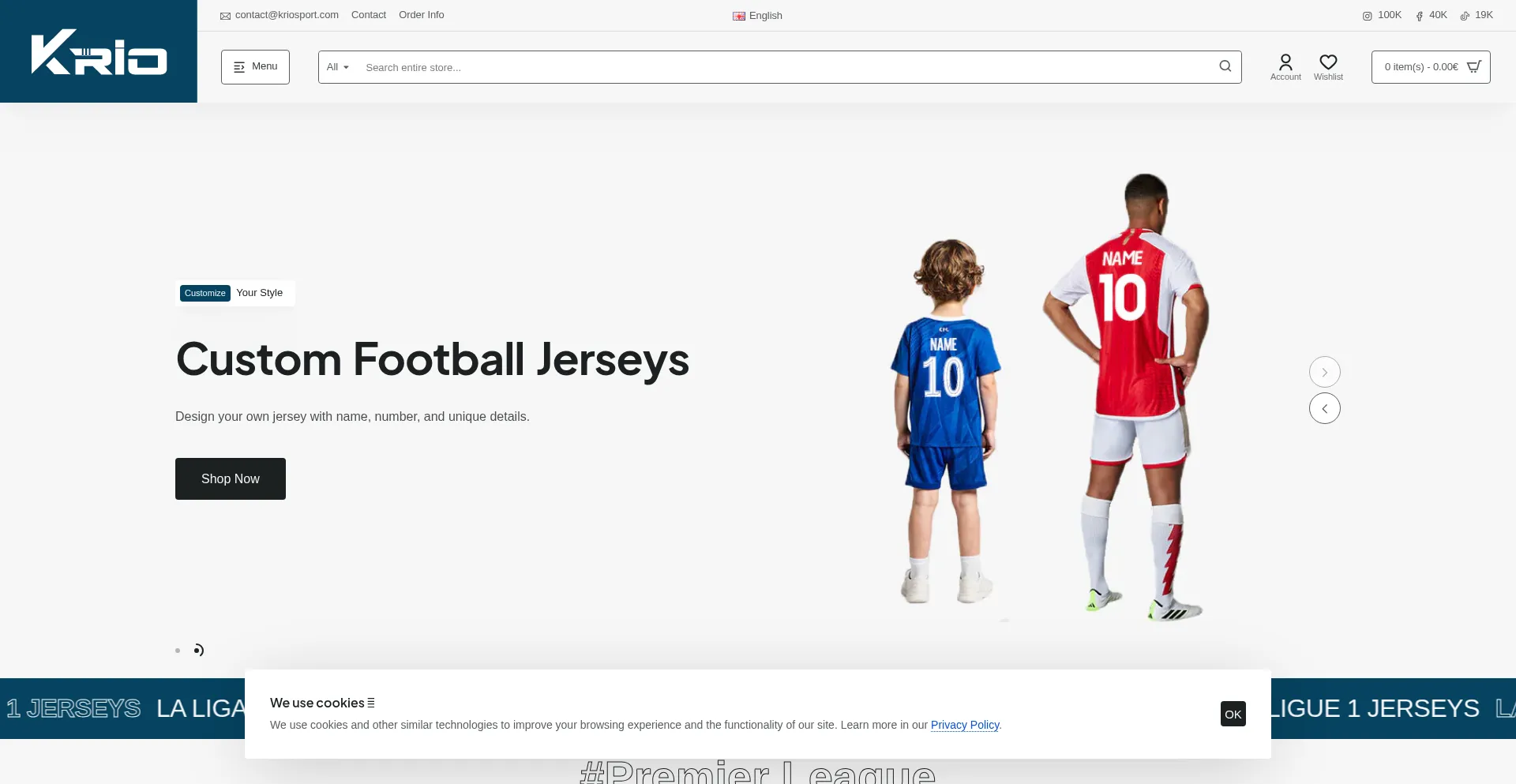Open the main Menu

(255, 67)
